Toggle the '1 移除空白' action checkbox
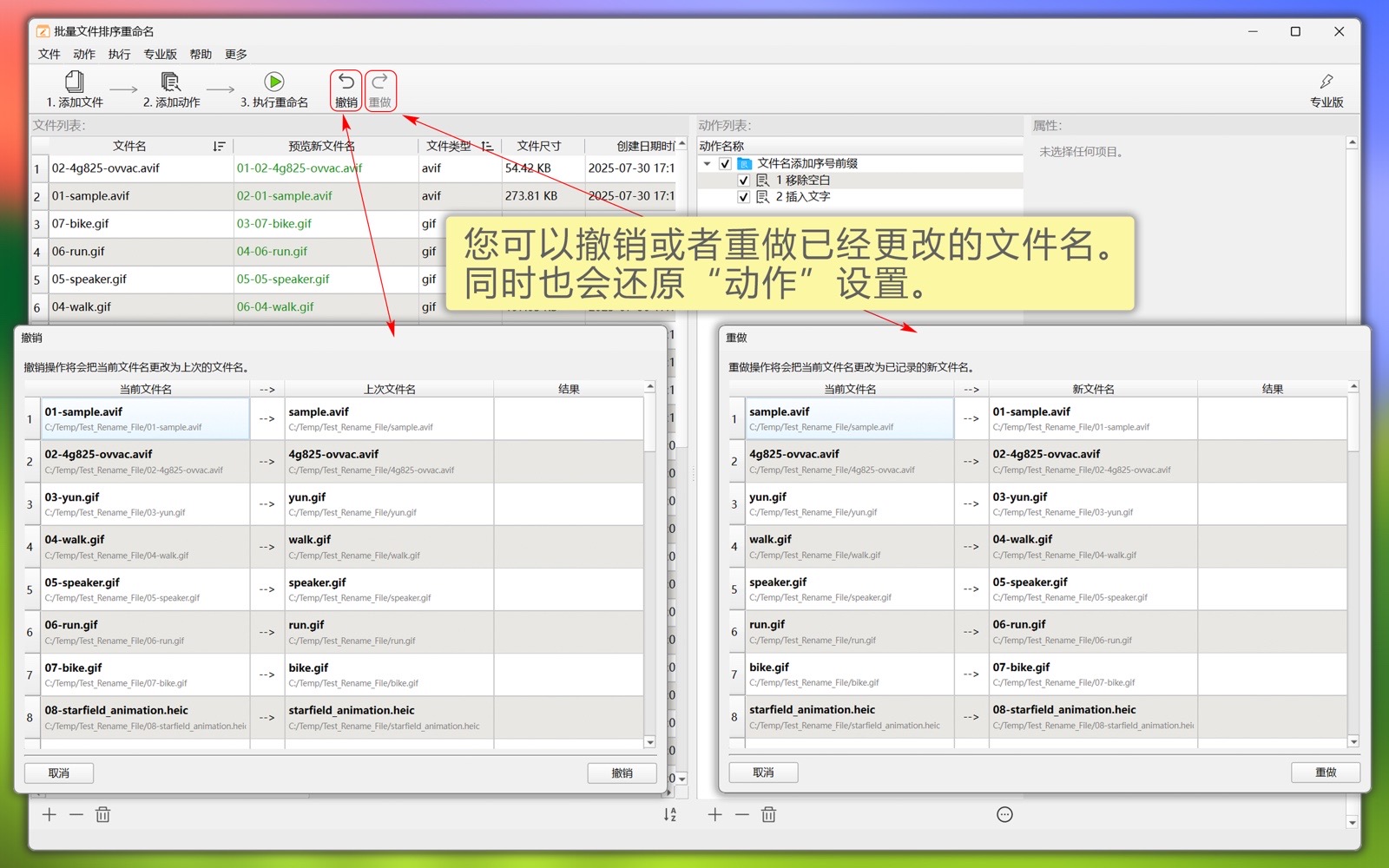 (x=743, y=181)
